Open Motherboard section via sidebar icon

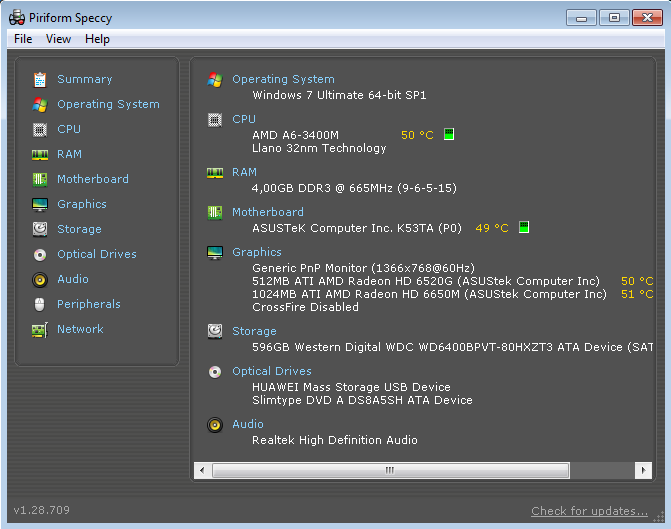coord(40,179)
